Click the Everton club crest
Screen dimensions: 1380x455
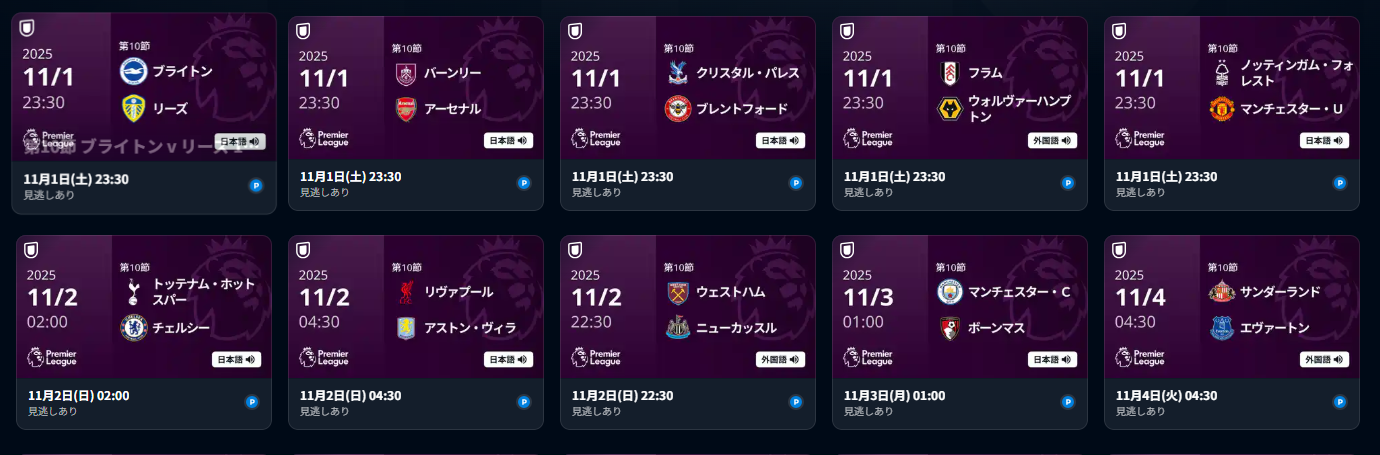pyautogui.click(x=1222, y=328)
